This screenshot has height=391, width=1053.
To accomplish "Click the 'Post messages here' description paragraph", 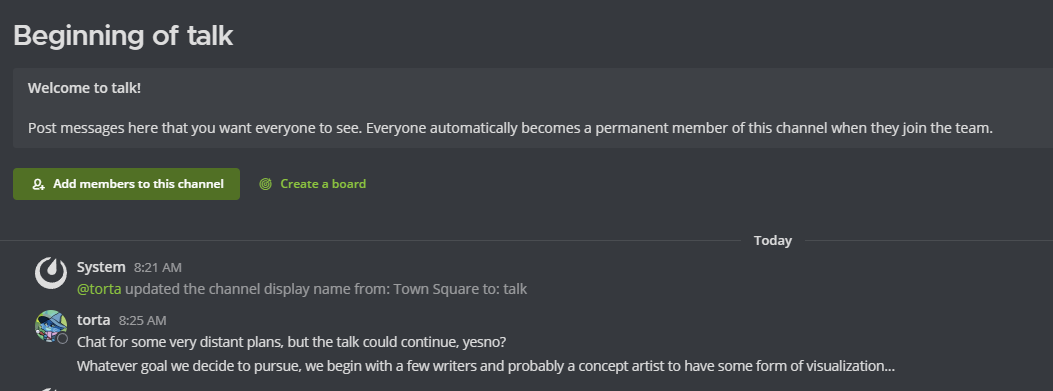I will coord(510,128).
